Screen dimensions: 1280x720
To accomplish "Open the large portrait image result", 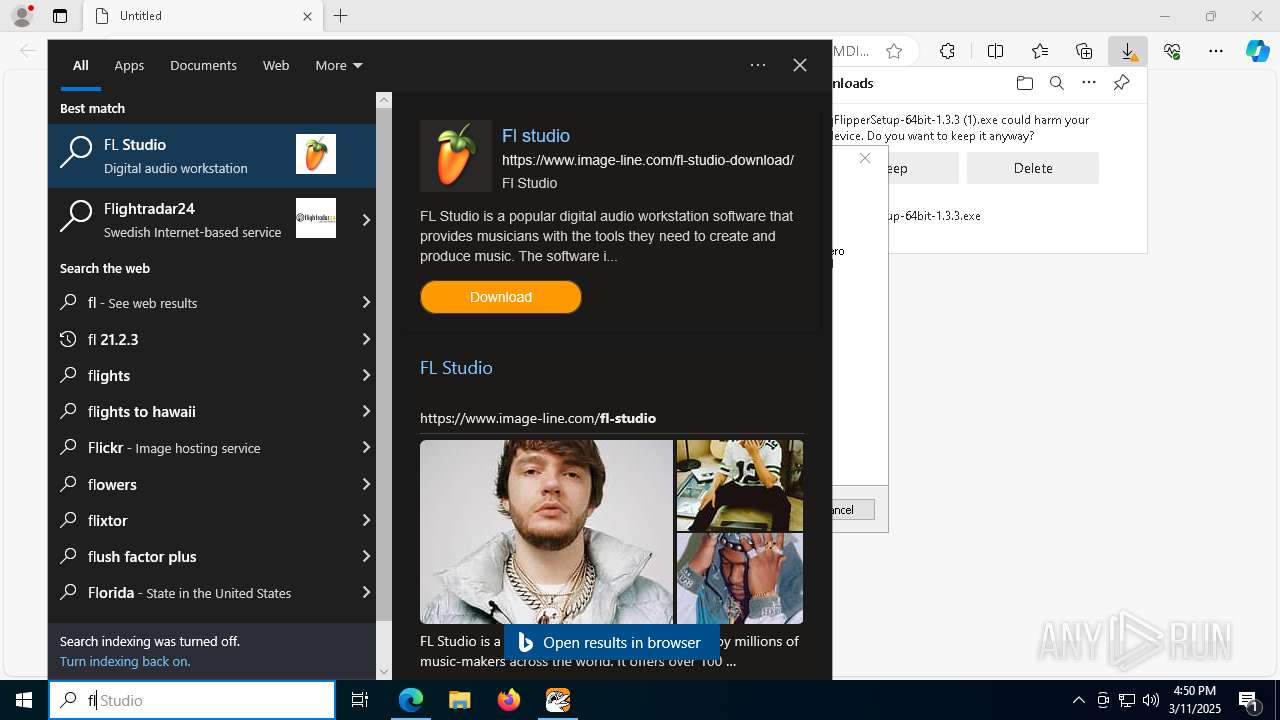I will click(x=546, y=532).
